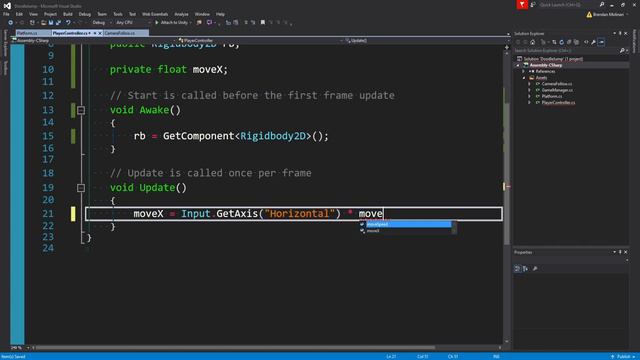
Task: Click the account warning triangle icon
Action: click(589, 15)
